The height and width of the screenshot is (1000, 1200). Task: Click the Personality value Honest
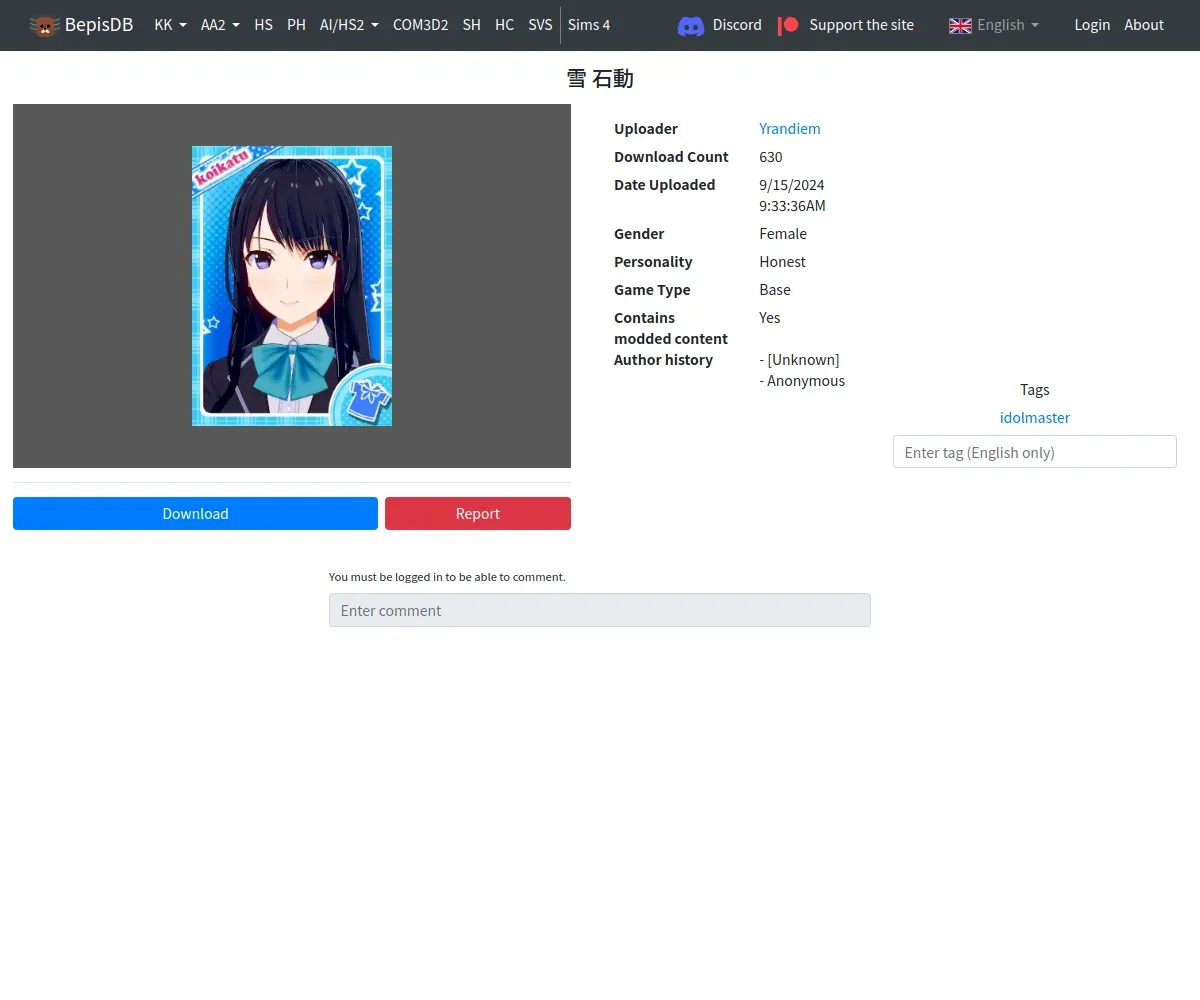[782, 262]
